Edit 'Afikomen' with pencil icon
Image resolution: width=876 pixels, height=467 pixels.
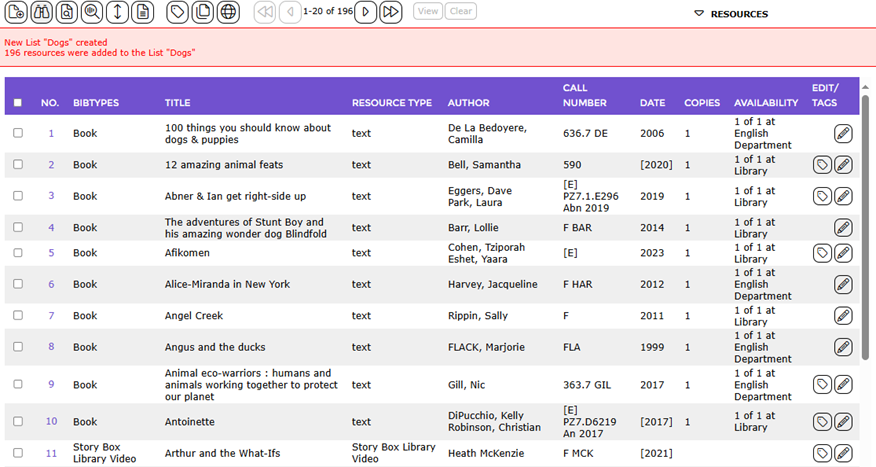[x=843, y=253]
